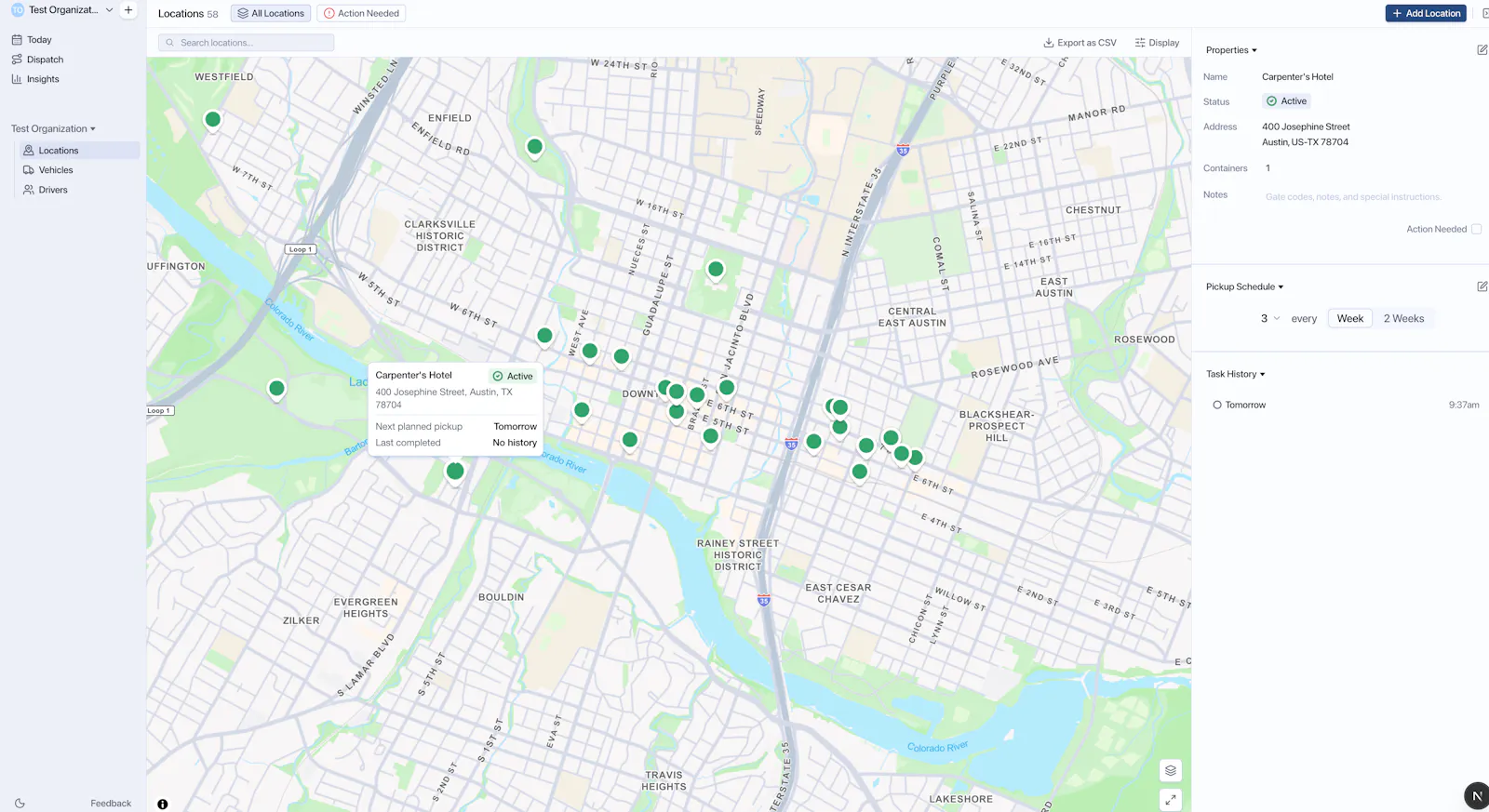Select the Week schedule option

click(x=1349, y=319)
